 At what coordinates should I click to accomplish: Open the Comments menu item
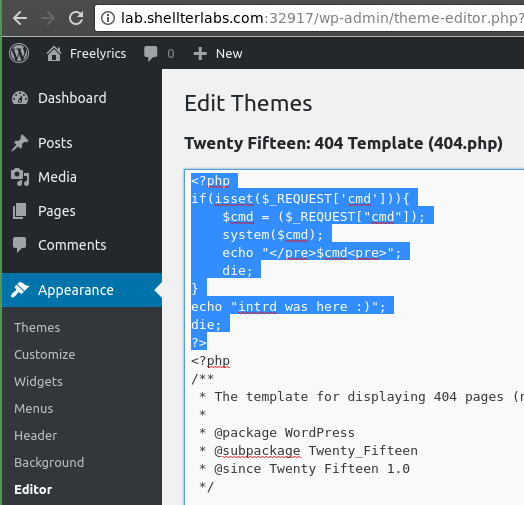pos(72,245)
